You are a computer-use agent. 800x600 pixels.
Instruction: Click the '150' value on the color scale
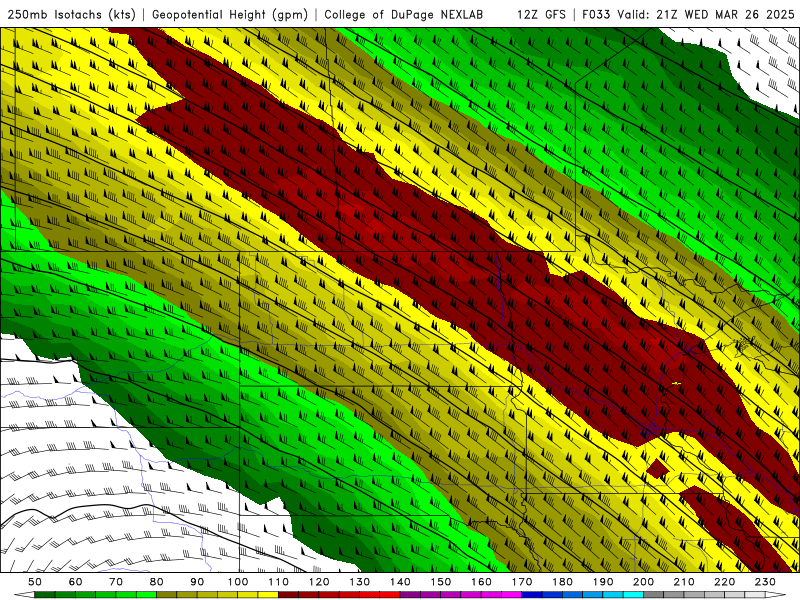point(441,582)
